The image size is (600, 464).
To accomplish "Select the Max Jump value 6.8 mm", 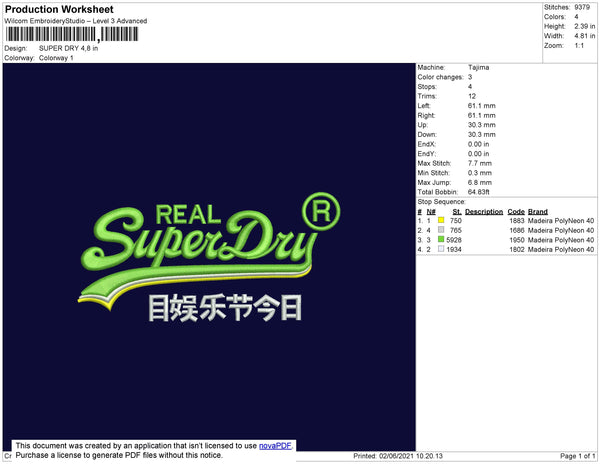I will click(480, 182).
